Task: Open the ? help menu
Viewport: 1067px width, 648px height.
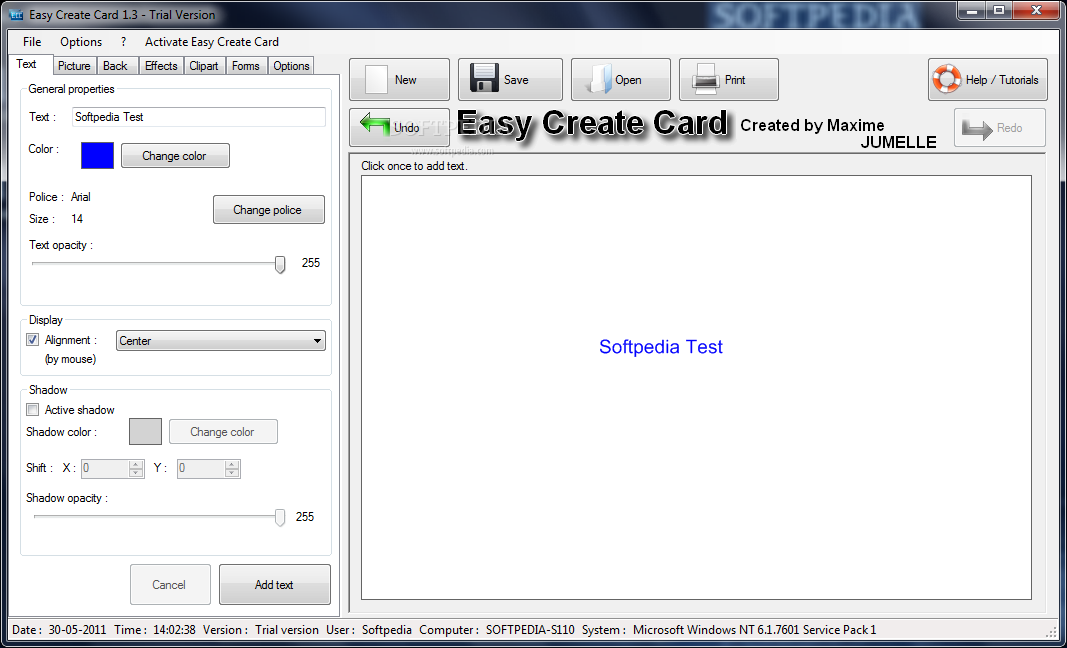Action: (123, 42)
